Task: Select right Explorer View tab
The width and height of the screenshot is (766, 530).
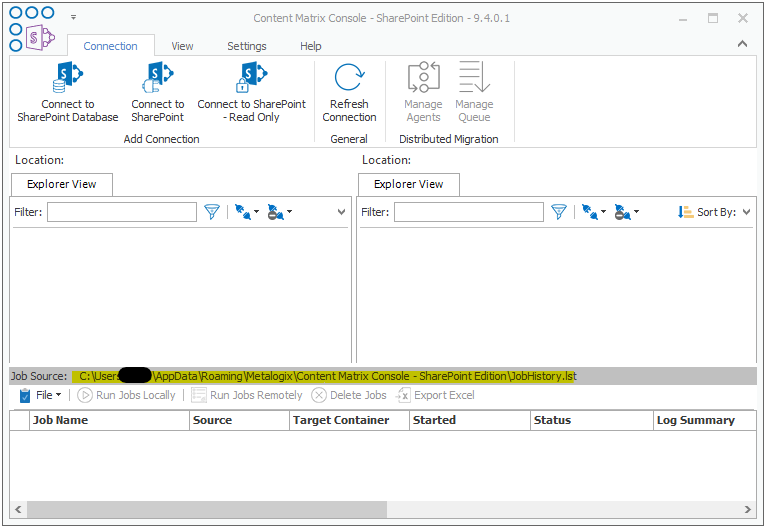Action: 408,184
